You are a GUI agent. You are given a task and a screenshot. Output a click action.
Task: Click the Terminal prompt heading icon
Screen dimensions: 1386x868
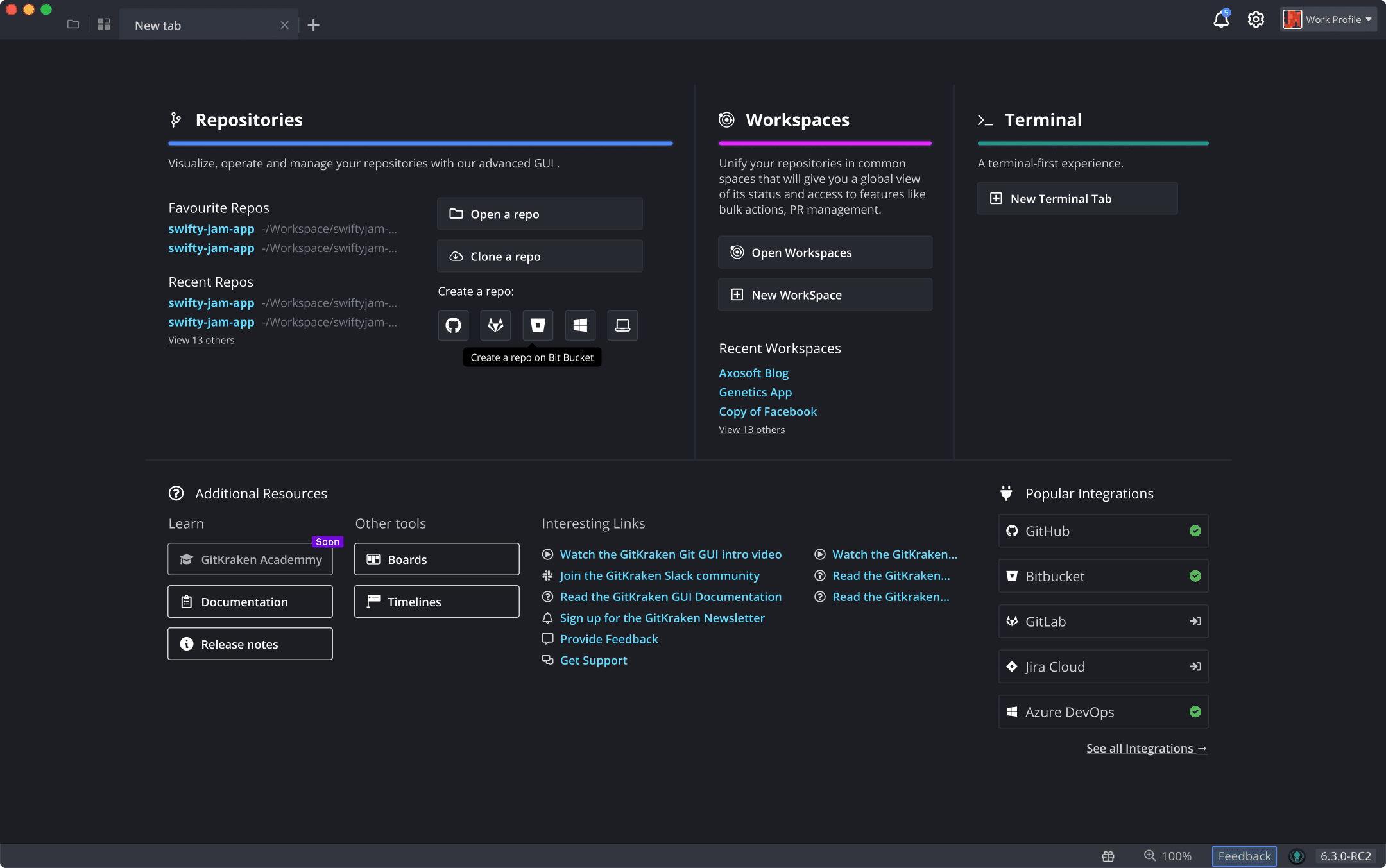(x=985, y=120)
